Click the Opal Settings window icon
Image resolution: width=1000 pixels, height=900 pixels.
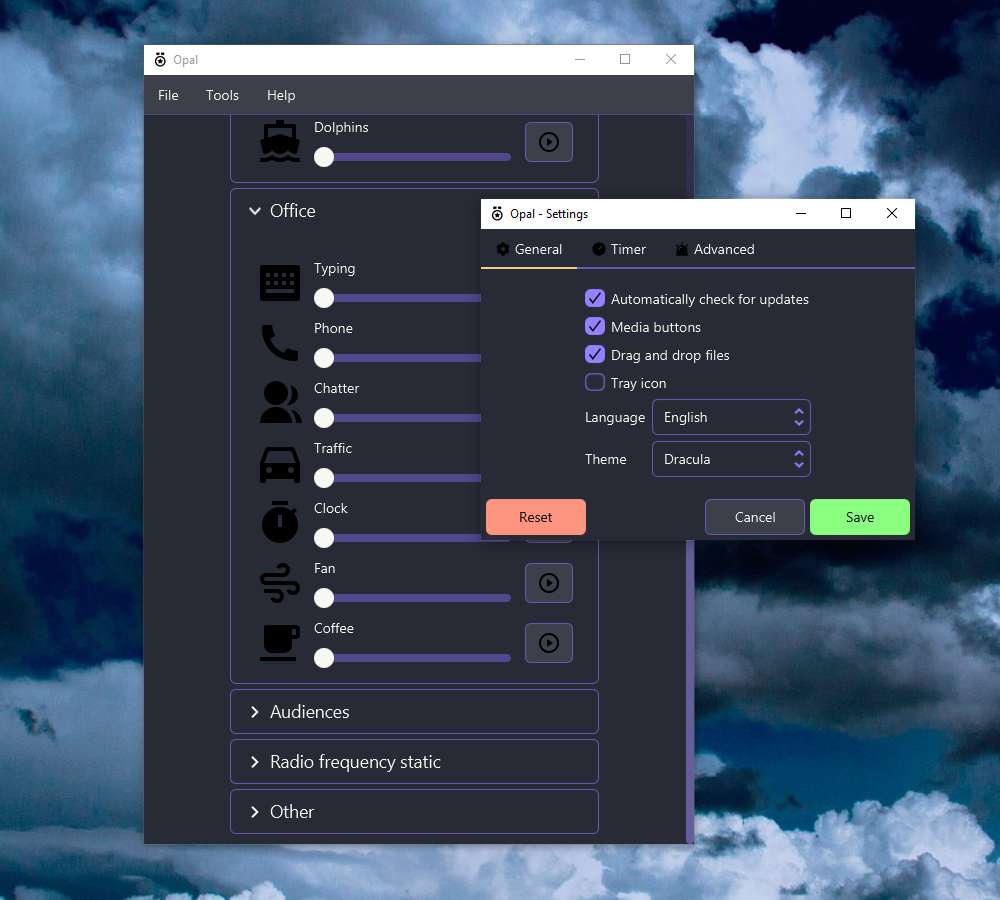tap(497, 214)
